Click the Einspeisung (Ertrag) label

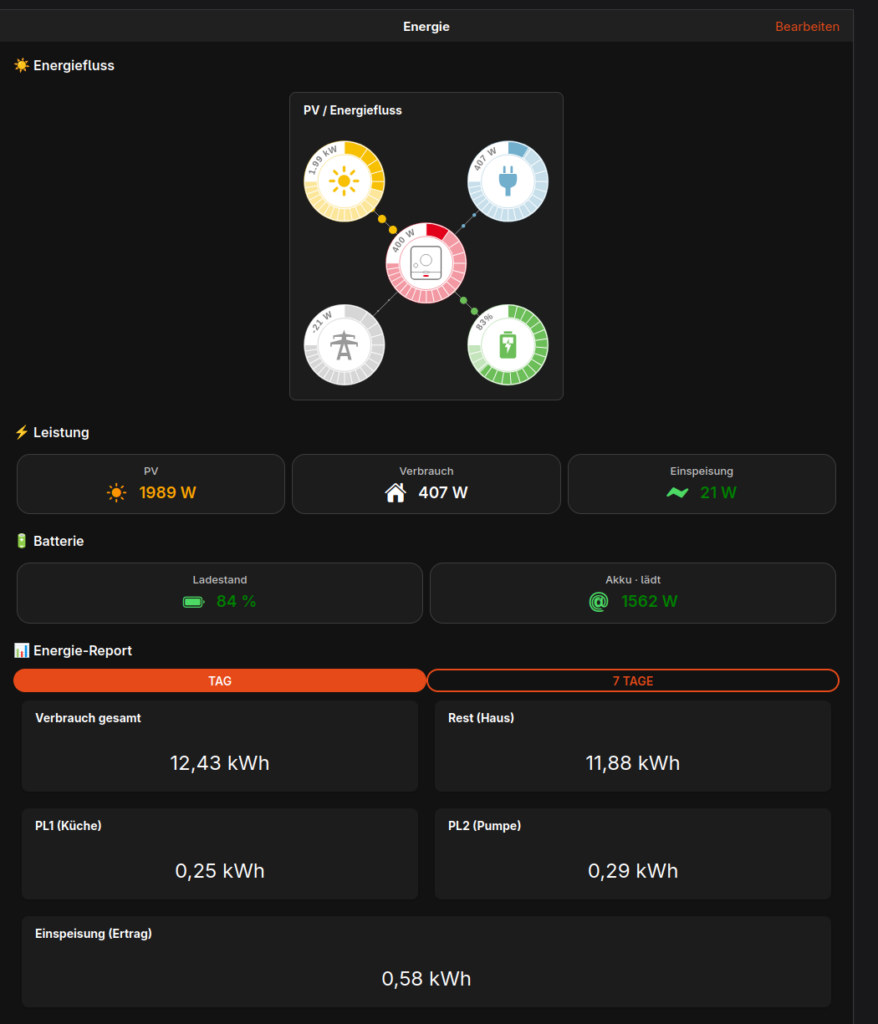click(x=93, y=933)
